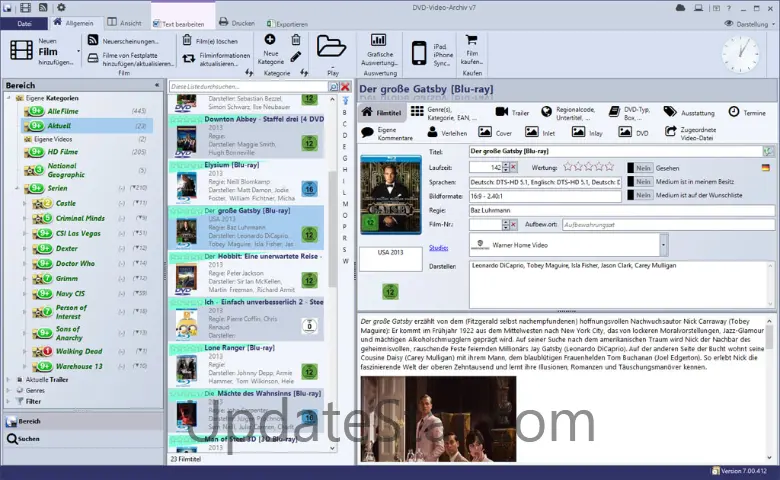Open Play folder icon

pos(332,46)
